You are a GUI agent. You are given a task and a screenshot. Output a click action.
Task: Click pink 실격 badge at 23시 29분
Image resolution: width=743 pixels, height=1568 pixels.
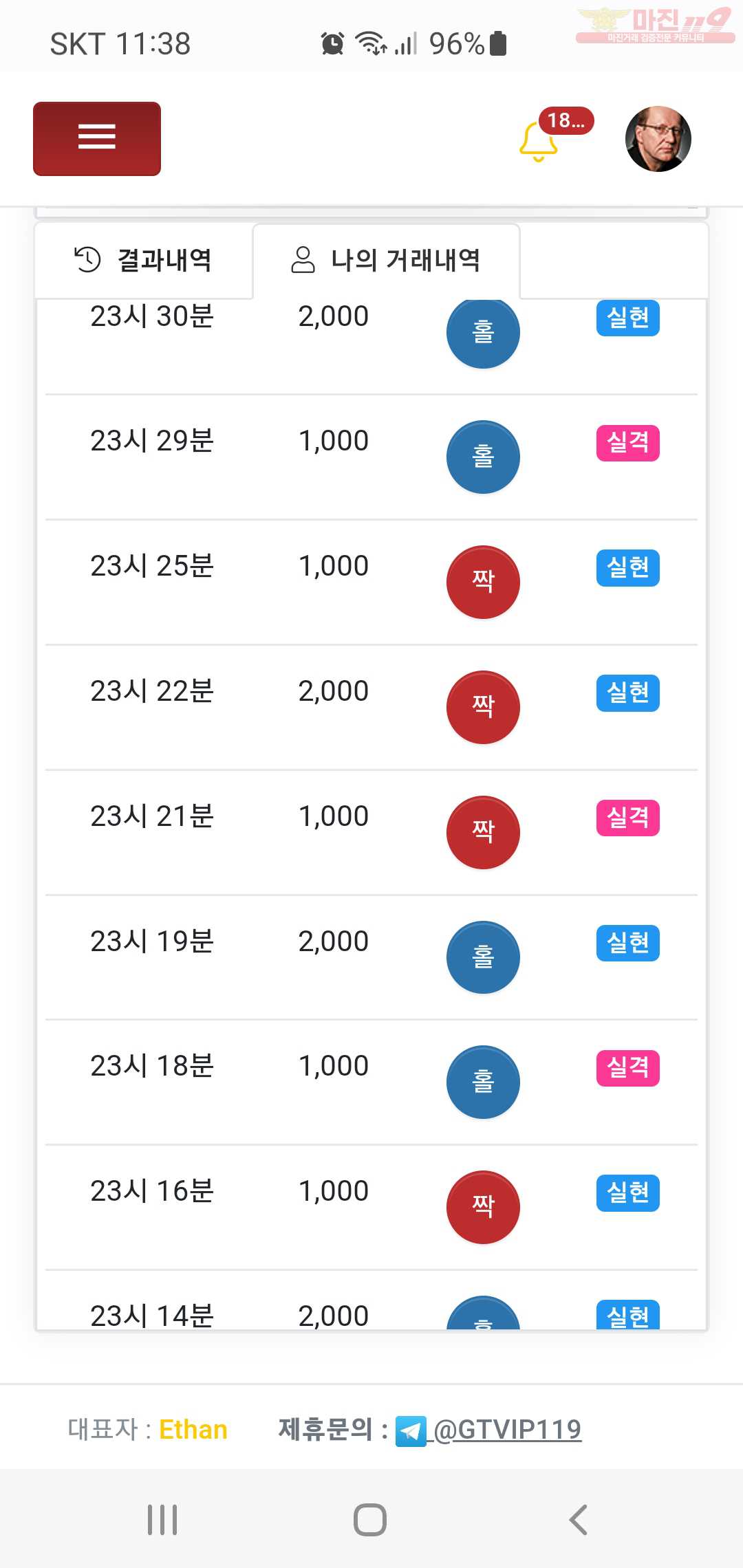tap(628, 443)
